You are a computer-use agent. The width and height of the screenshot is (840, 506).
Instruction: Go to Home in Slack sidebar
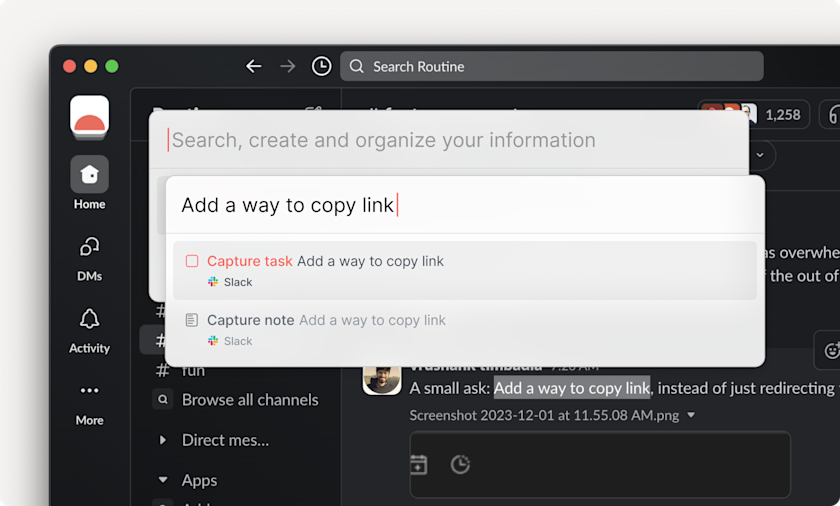(89, 183)
